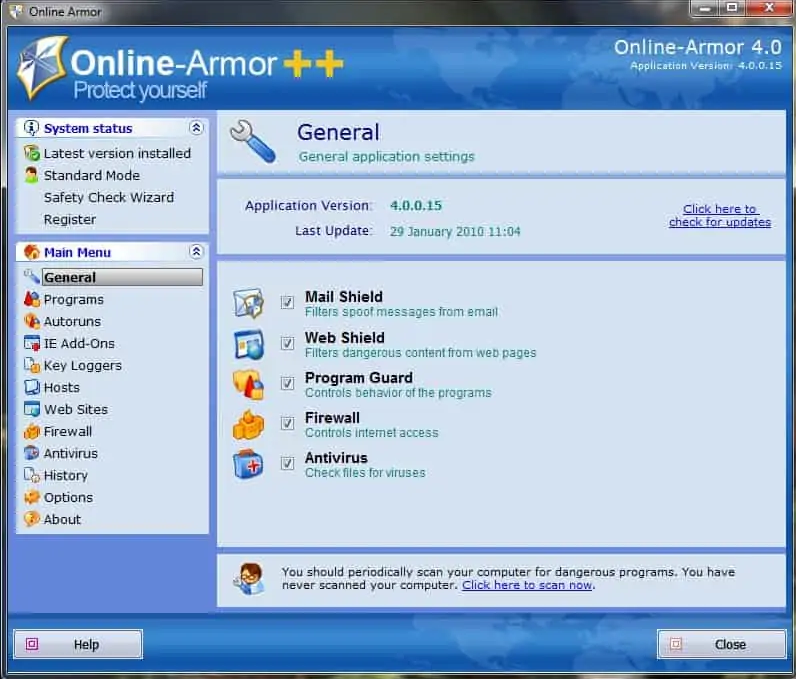Image resolution: width=796 pixels, height=679 pixels.
Task: Click the Mail Shield envelope icon
Action: (248, 303)
